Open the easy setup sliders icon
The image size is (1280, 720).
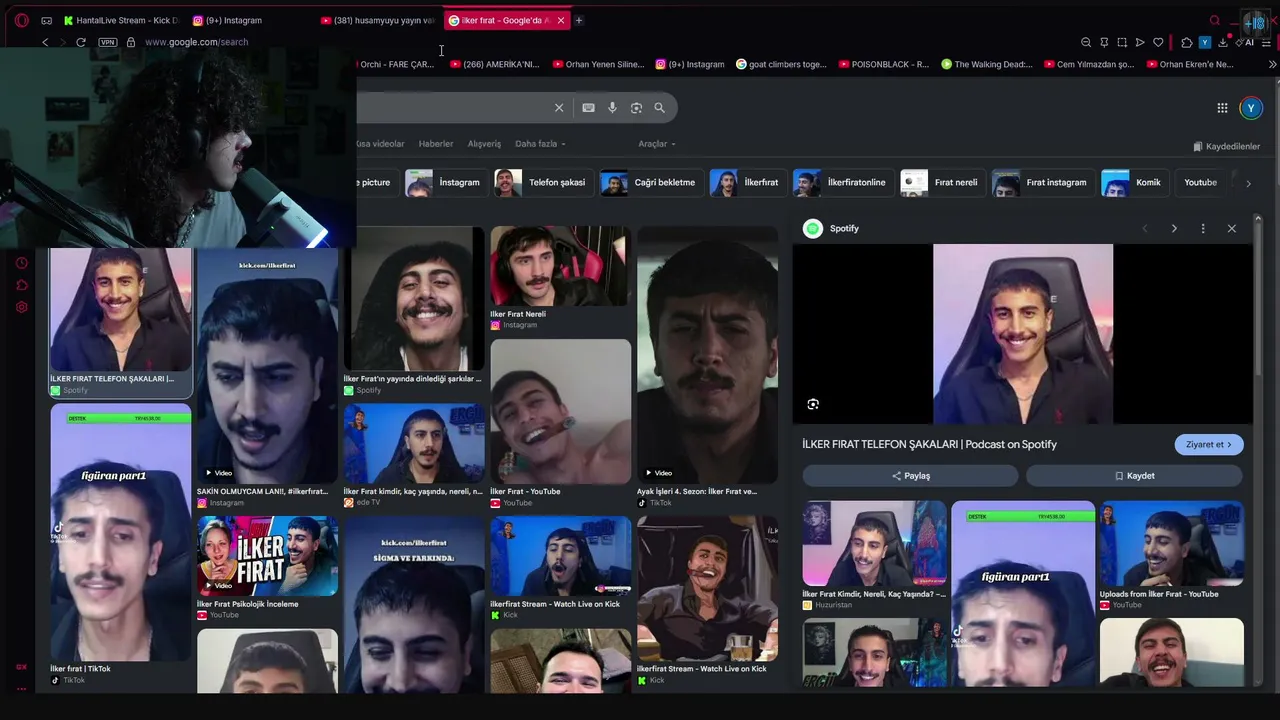point(1266,42)
